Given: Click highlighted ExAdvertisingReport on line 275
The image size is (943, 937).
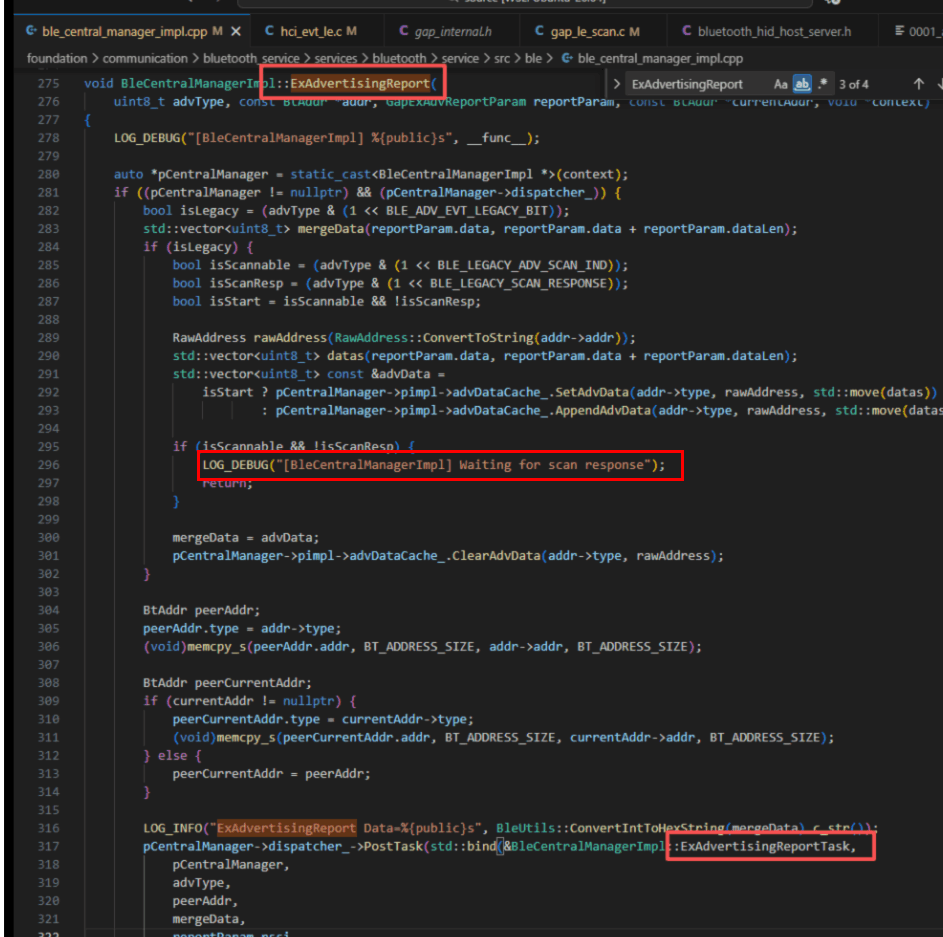Looking at the screenshot, I should point(360,83).
